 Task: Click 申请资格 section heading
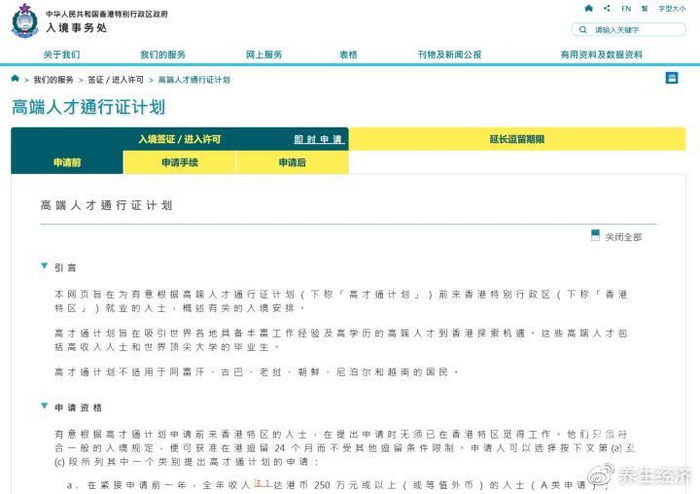point(78,407)
